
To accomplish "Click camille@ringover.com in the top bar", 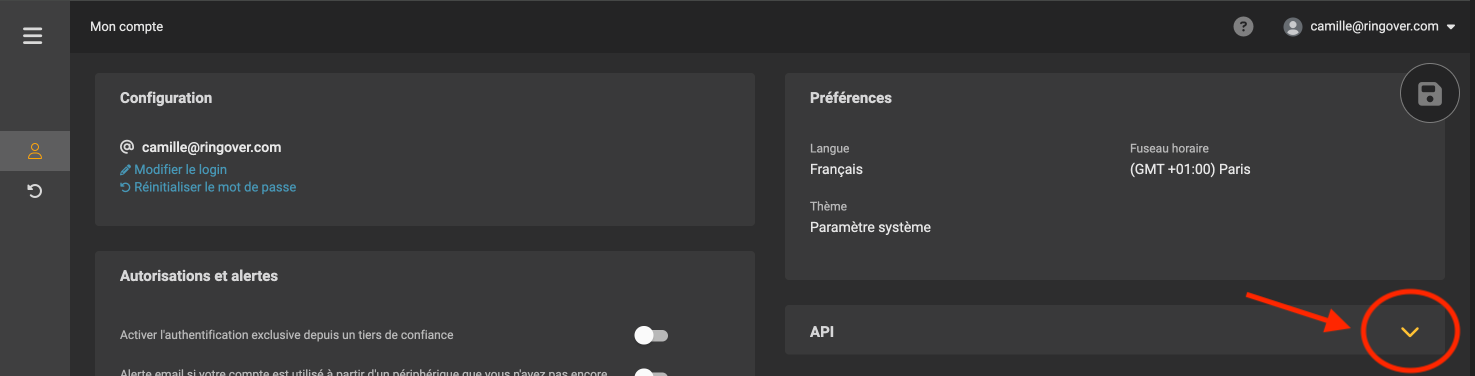I will (x=1374, y=27).
